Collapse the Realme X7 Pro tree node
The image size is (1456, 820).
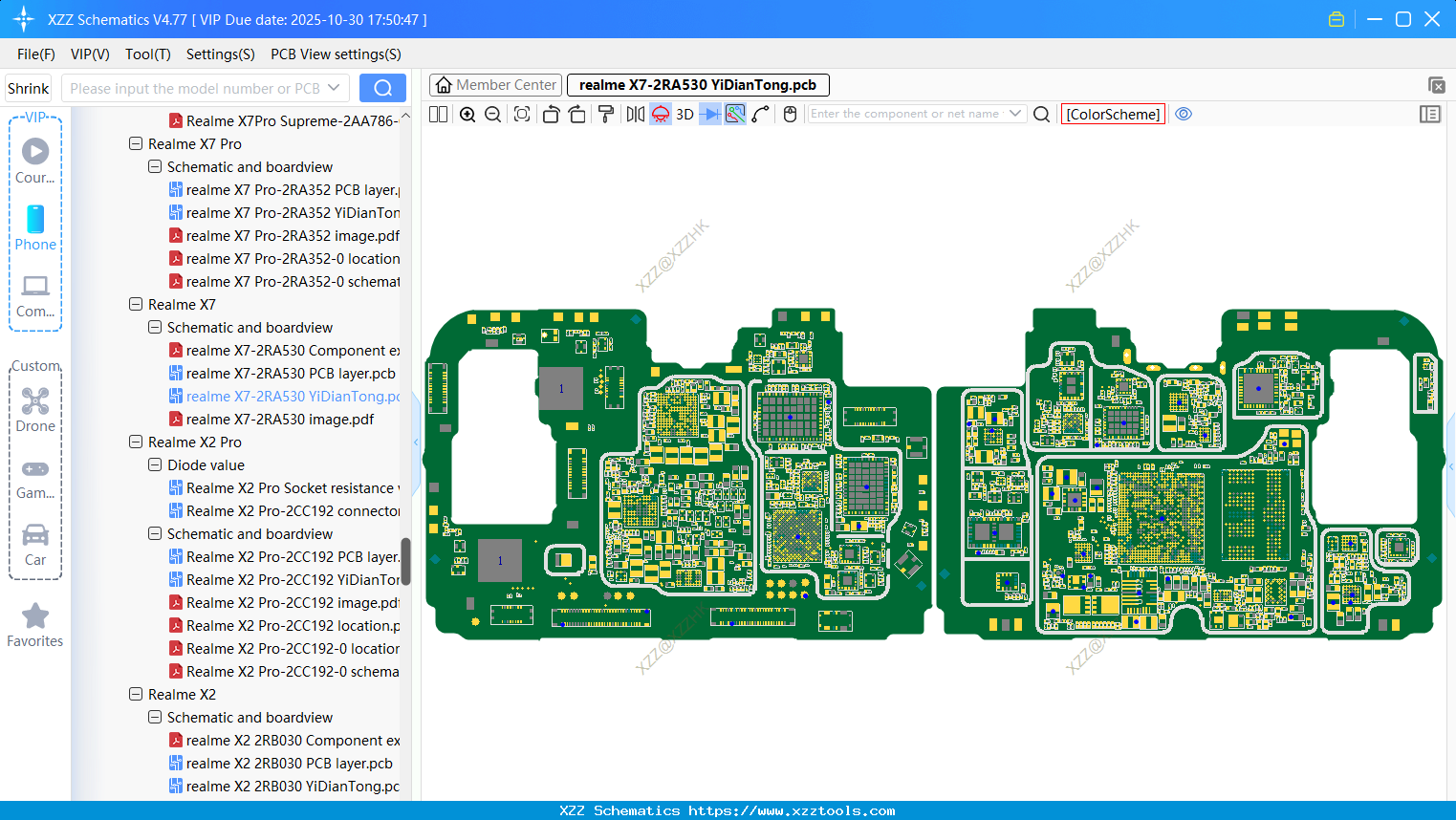click(x=136, y=144)
